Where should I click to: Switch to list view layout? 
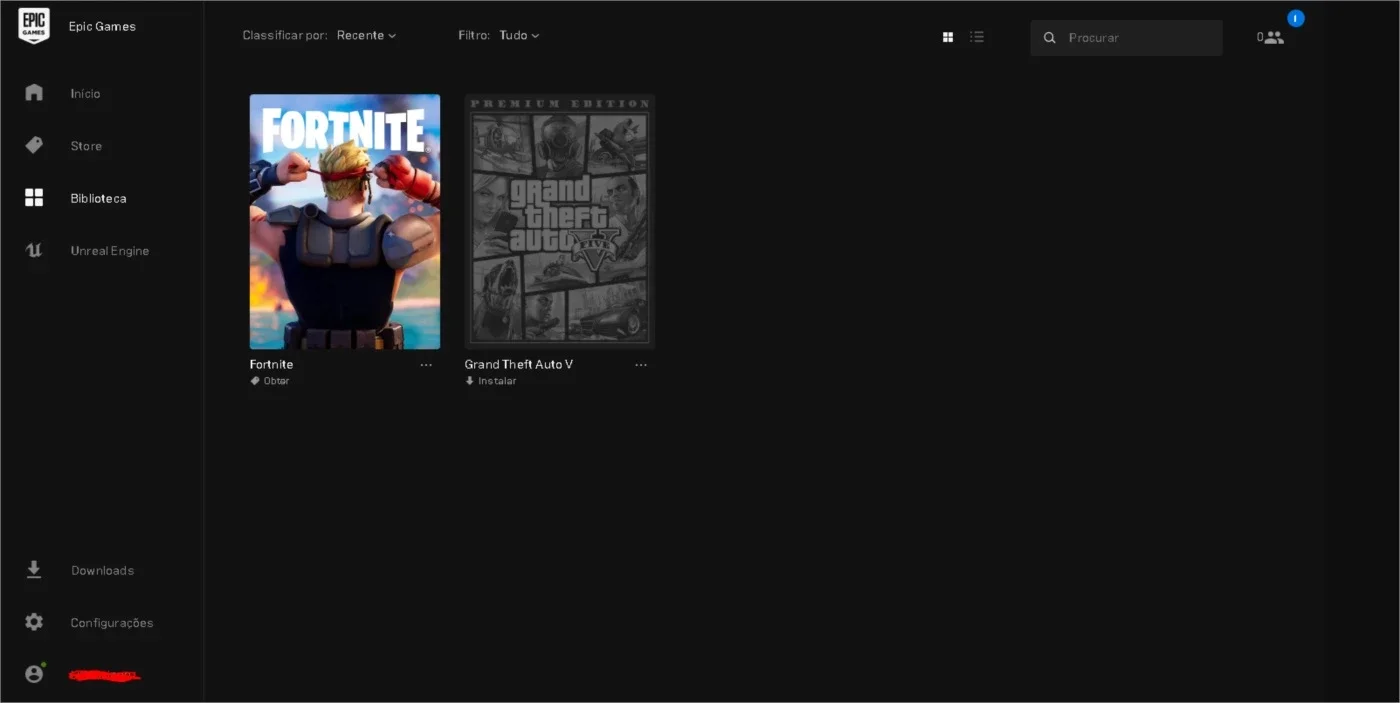click(x=977, y=37)
